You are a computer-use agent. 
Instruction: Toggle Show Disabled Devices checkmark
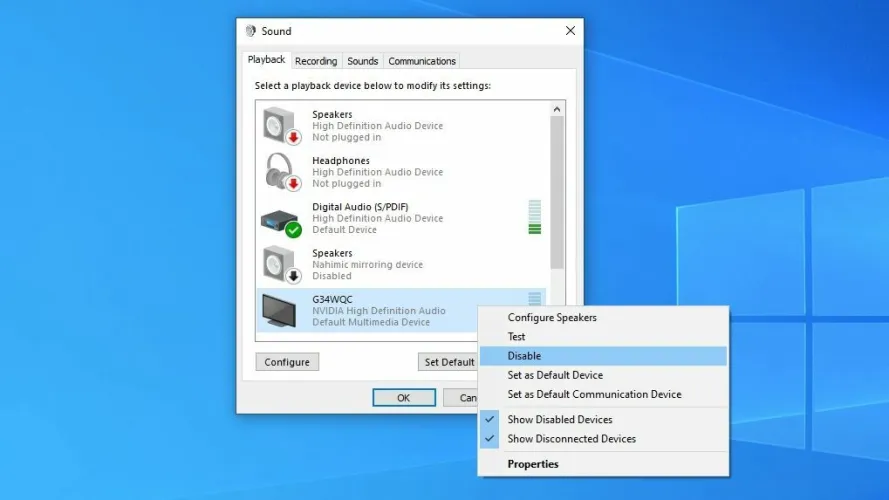click(490, 420)
